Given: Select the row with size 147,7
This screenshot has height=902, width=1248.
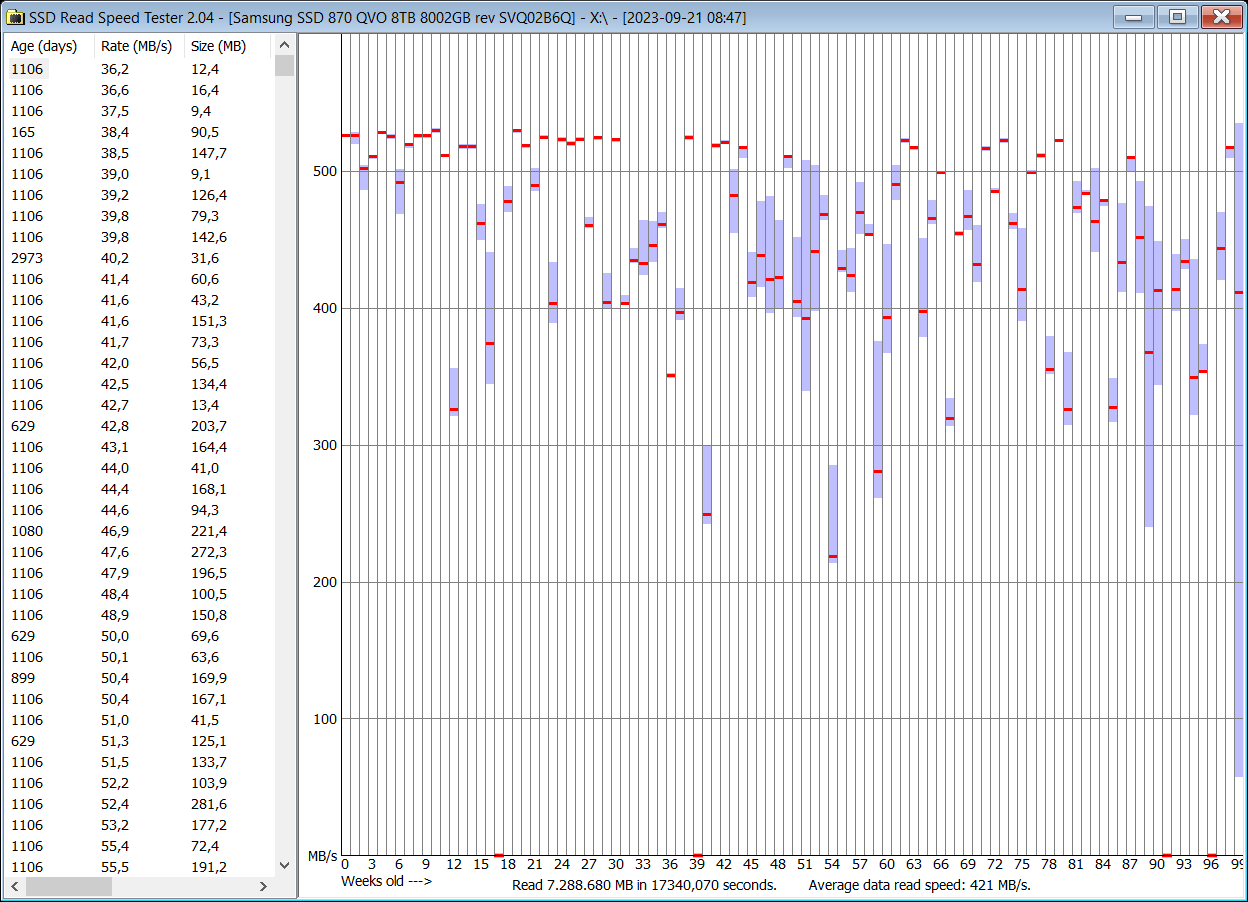Looking at the screenshot, I should click(140, 153).
